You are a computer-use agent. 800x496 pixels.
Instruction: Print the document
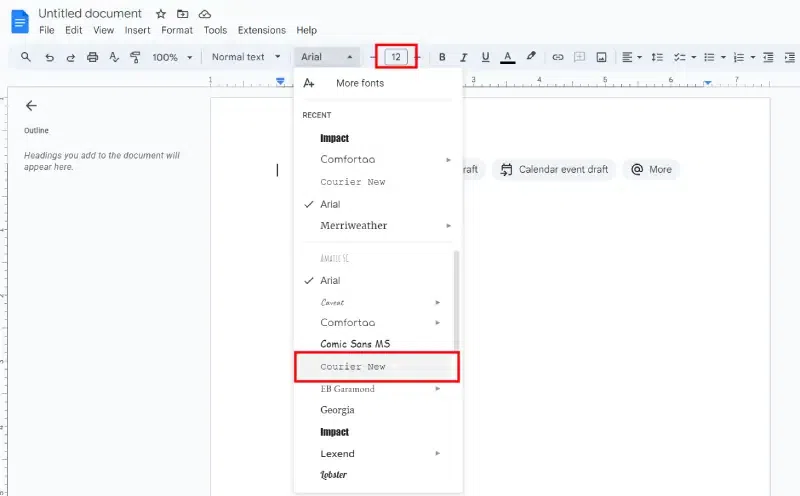pyautogui.click(x=92, y=57)
